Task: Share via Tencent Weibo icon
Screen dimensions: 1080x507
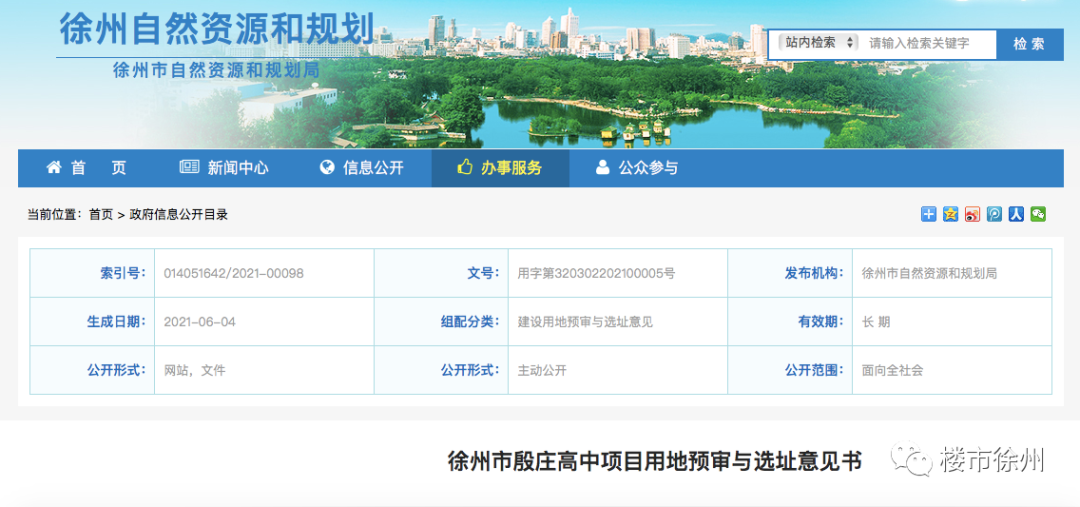Action: click(994, 214)
